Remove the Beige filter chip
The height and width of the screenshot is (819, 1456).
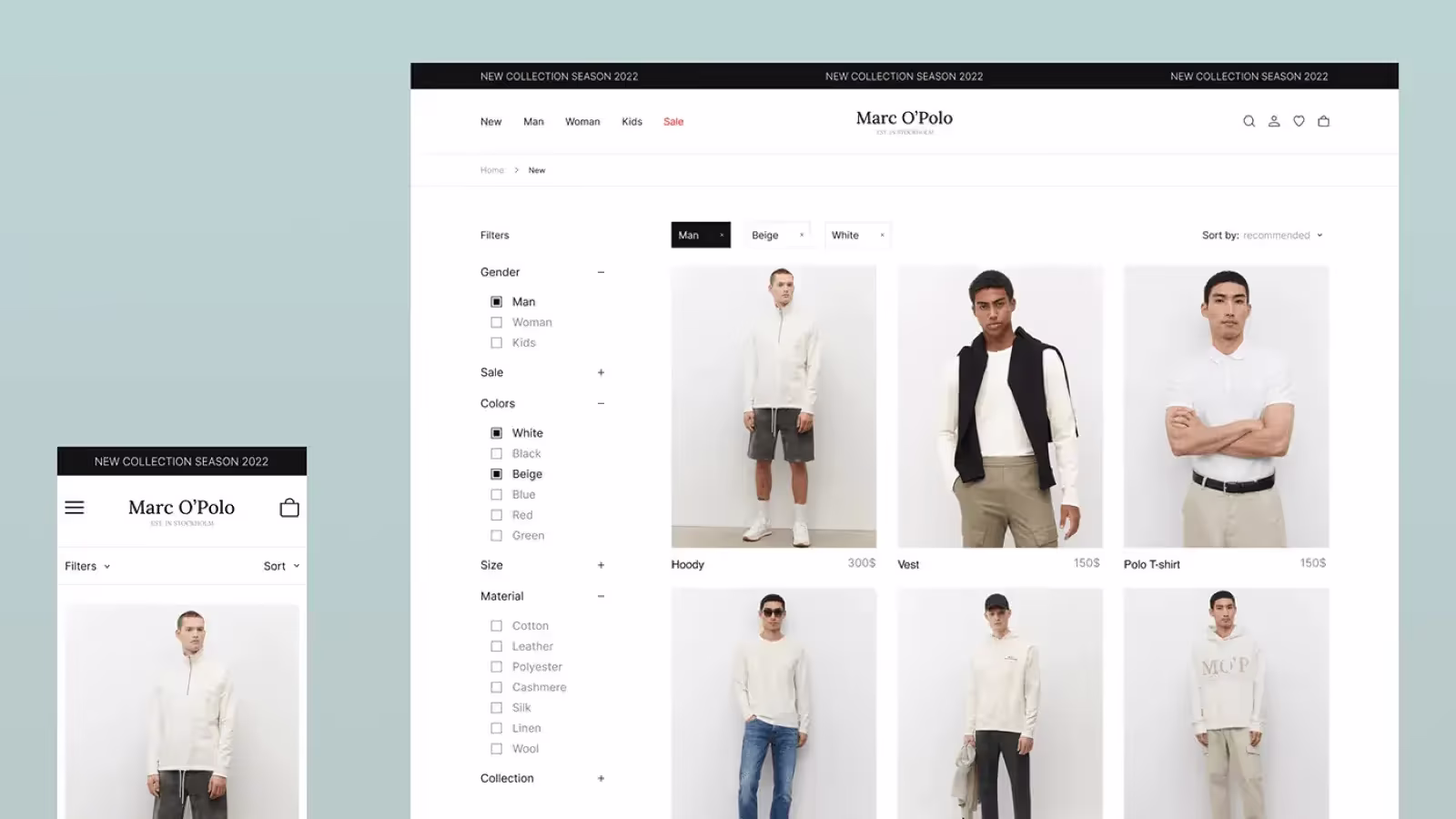tap(802, 236)
